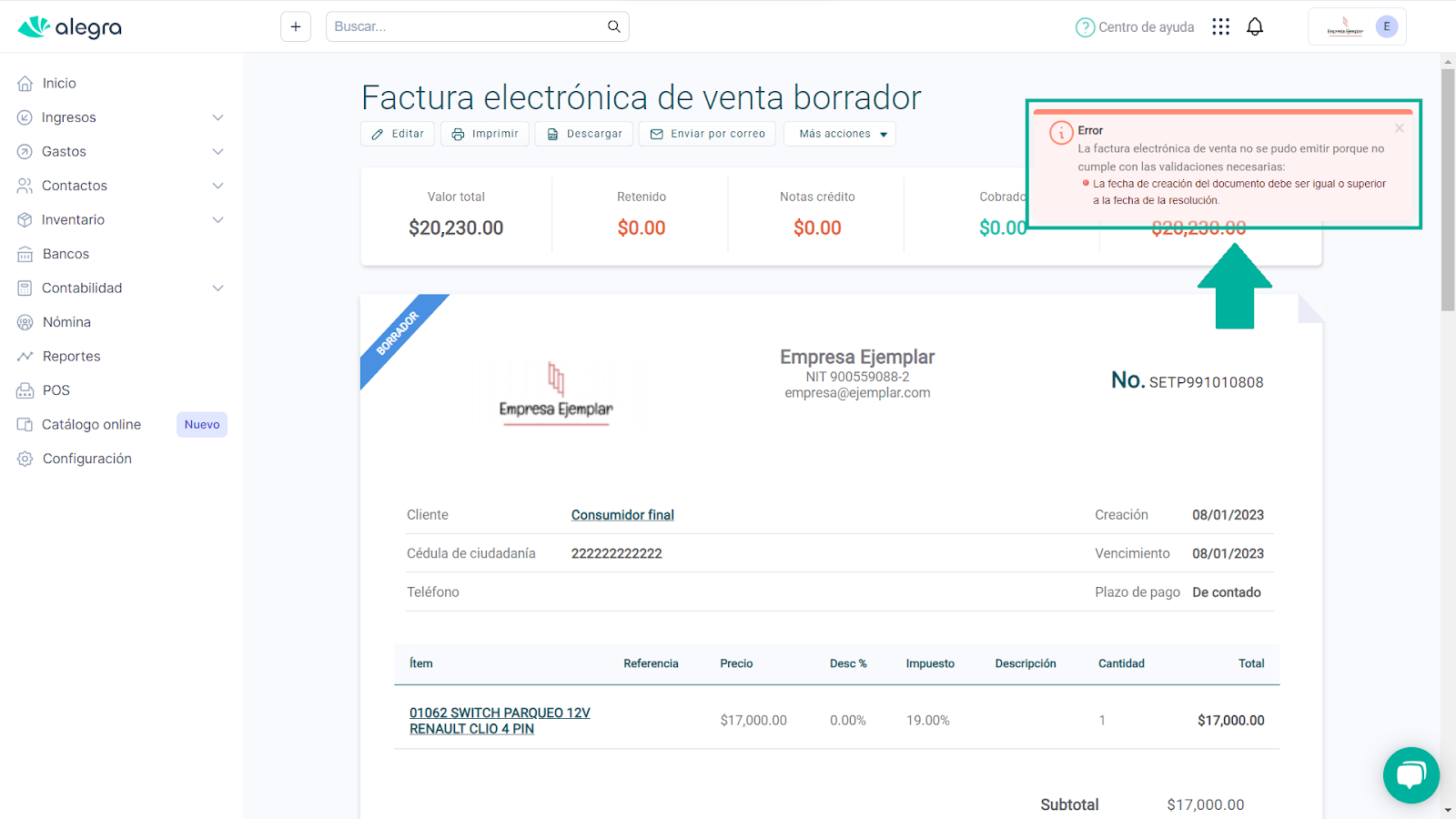Open item 01062 SWITCH PARQUEO link
The height and width of the screenshot is (819, 1456).
point(500,721)
